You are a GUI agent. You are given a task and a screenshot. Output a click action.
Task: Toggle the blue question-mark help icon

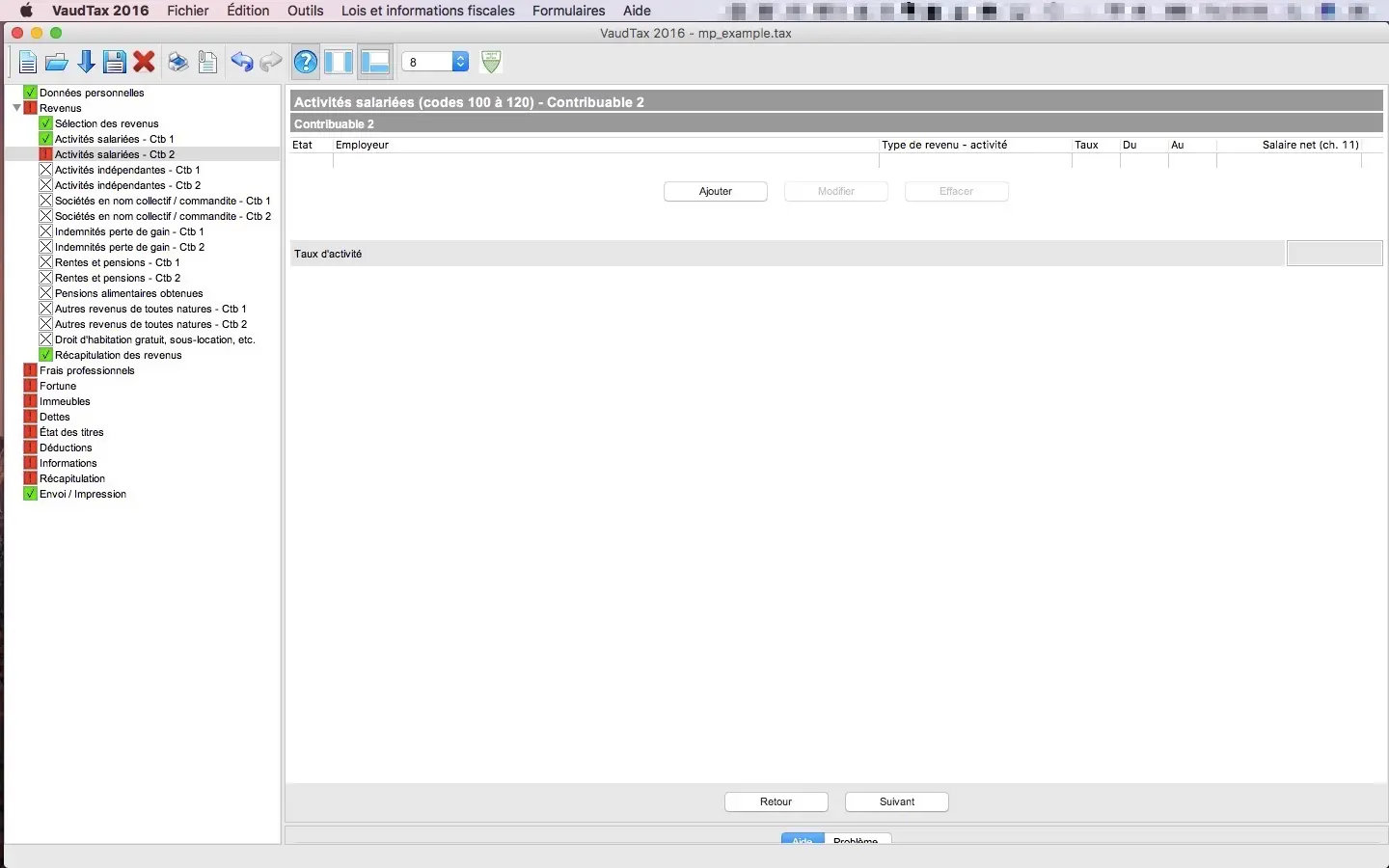[306, 63]
